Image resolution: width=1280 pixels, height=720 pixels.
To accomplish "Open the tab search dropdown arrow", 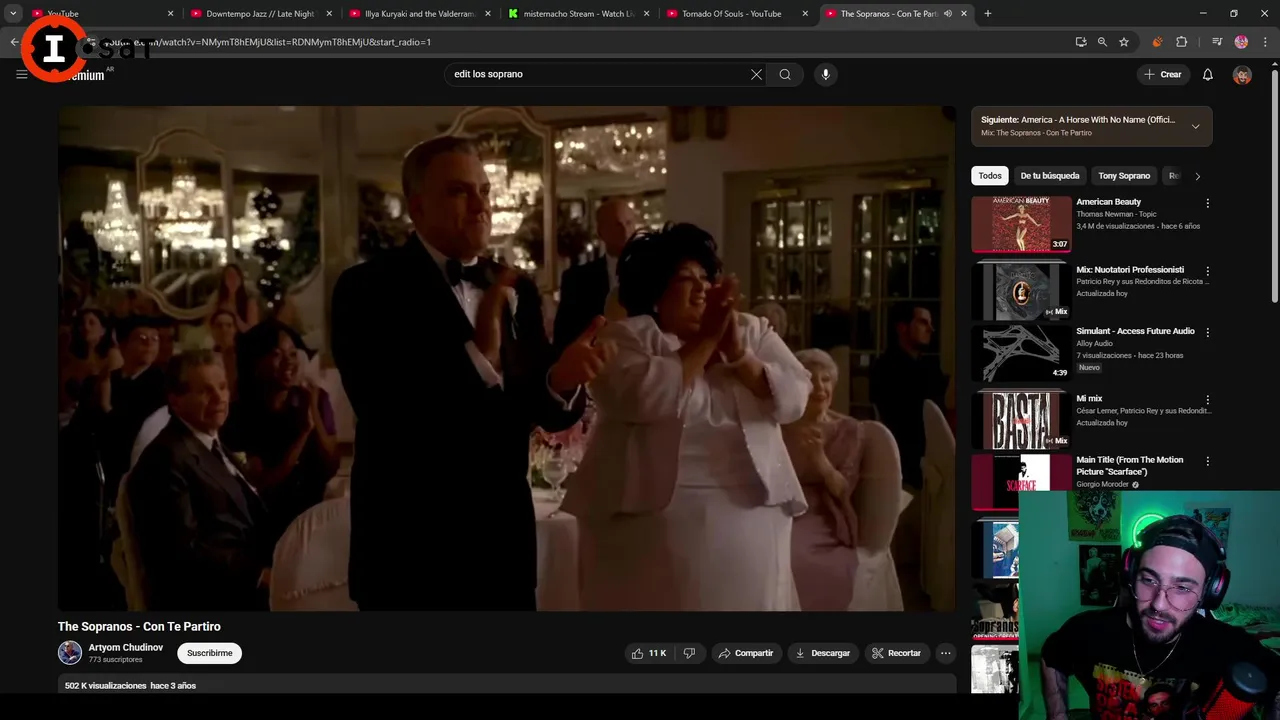I will pos(13,14).
